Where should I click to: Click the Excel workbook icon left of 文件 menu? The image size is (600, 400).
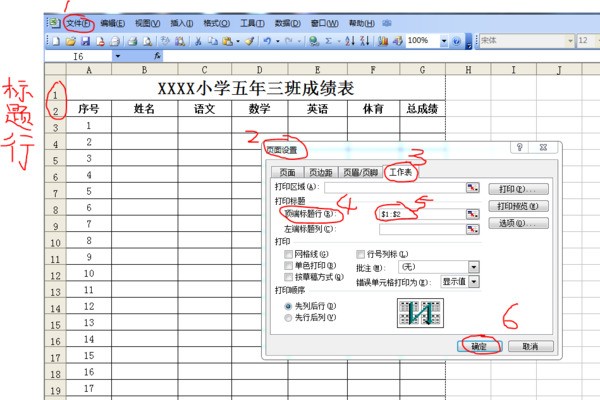point(54,23)
